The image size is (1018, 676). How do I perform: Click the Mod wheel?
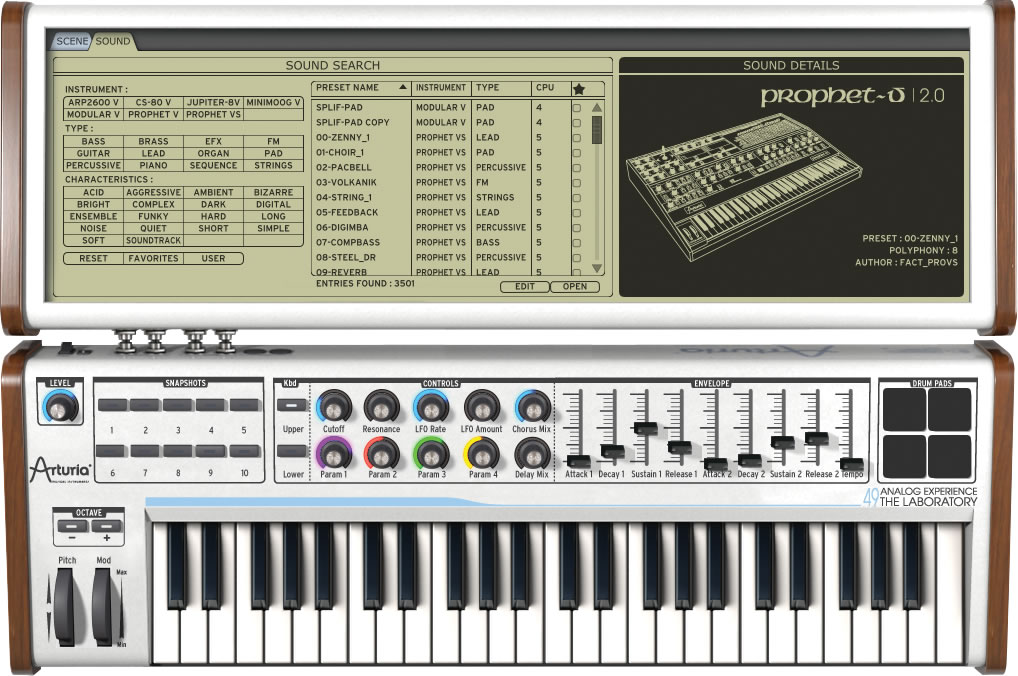point(103,607)
